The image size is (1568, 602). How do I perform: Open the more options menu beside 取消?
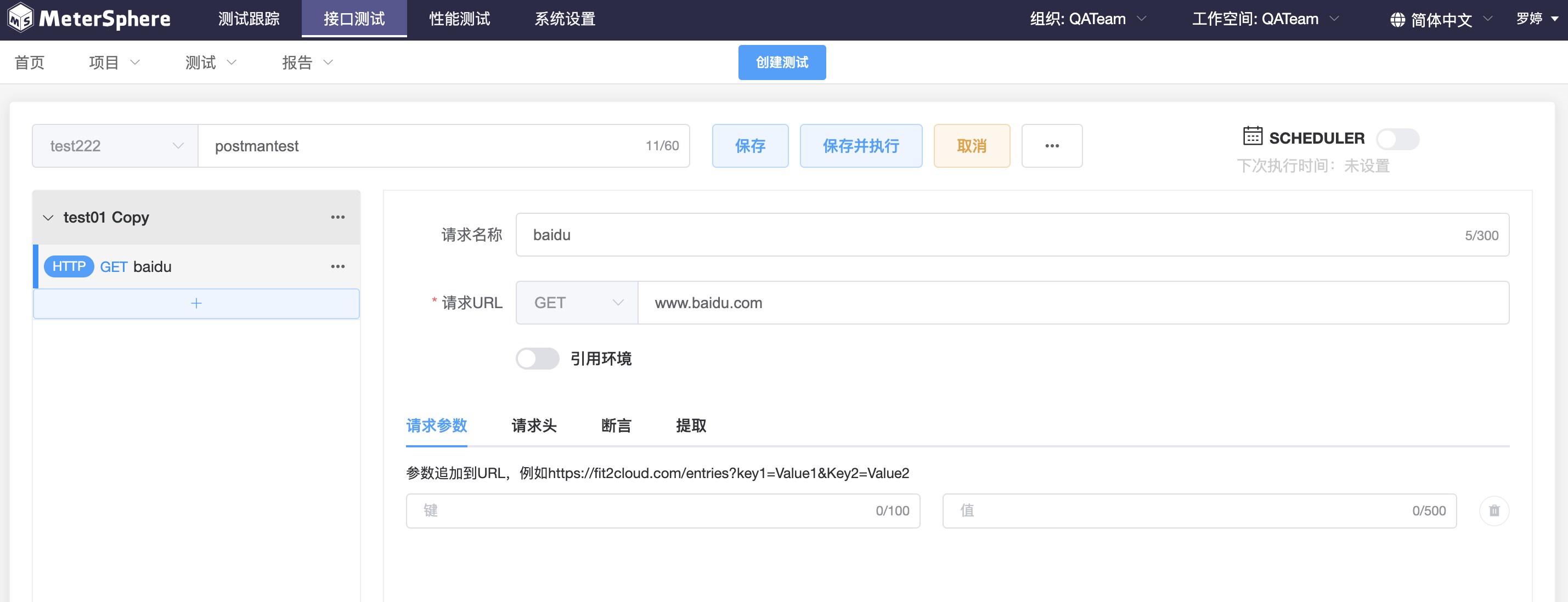[x=1052, y=146]
